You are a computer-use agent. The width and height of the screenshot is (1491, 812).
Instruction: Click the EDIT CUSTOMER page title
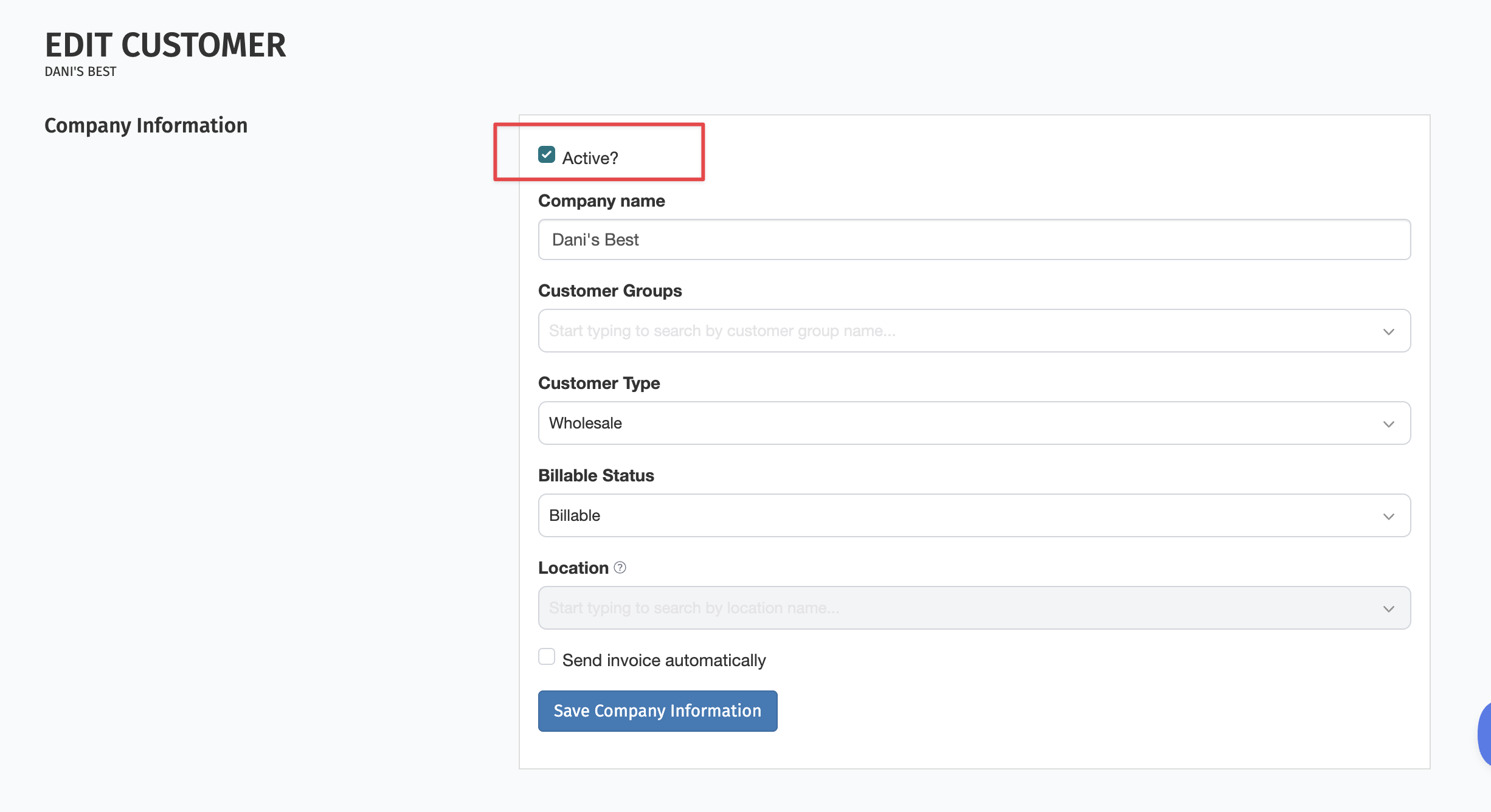[x=165, y=46]
